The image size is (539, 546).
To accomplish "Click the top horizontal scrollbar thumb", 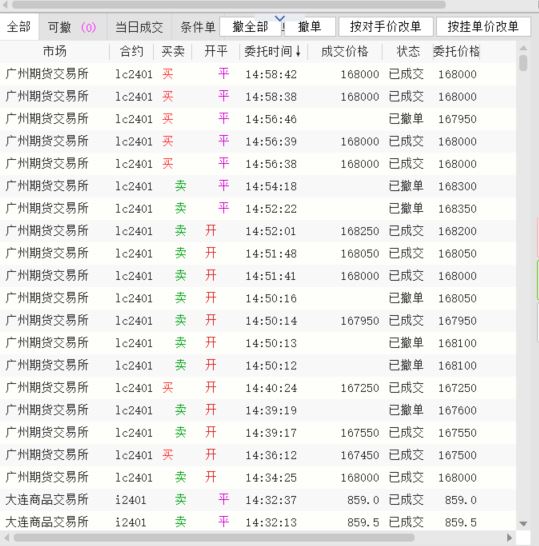I will [x=229, y=5].
